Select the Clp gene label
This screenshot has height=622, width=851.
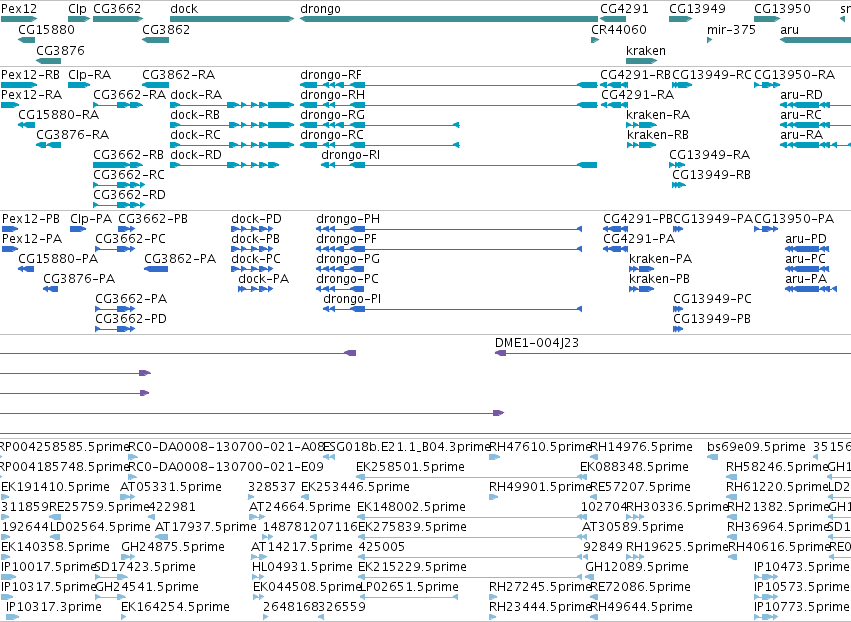pyautogui.click(x=77, y=9)
